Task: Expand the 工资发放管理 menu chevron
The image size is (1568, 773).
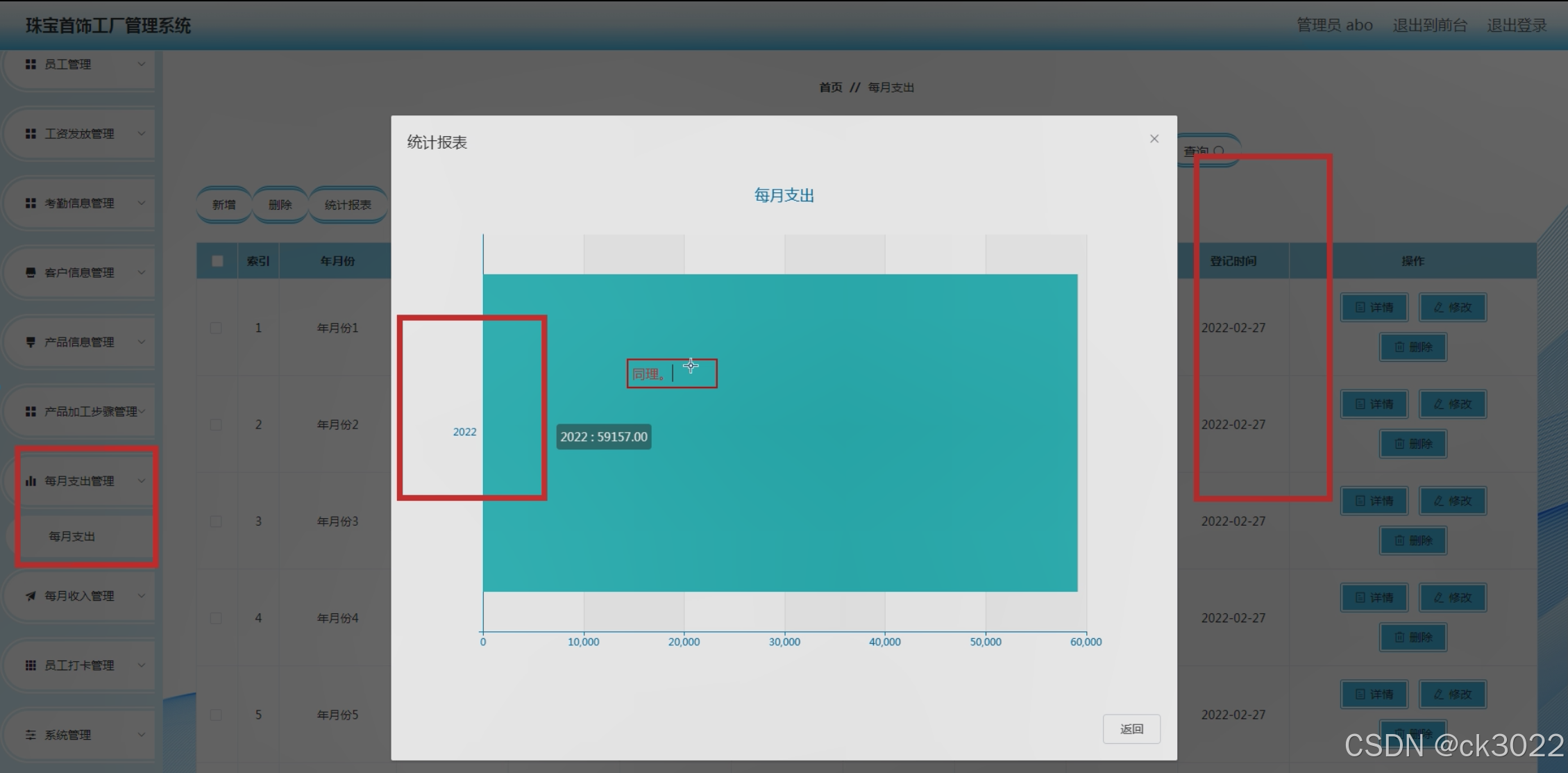Action: point(141,133)
